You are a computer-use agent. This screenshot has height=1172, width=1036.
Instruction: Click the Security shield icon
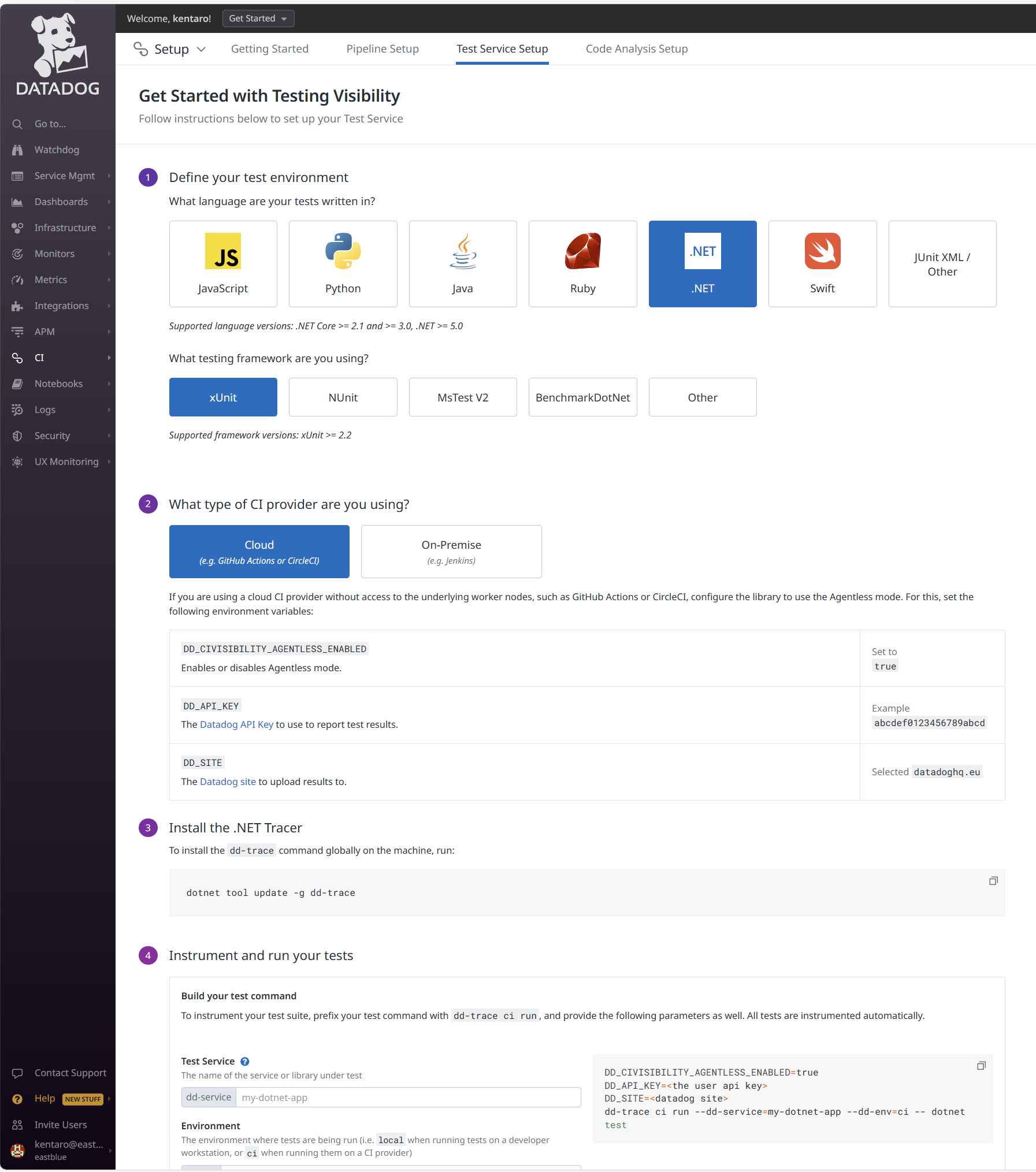coord(17,436)
